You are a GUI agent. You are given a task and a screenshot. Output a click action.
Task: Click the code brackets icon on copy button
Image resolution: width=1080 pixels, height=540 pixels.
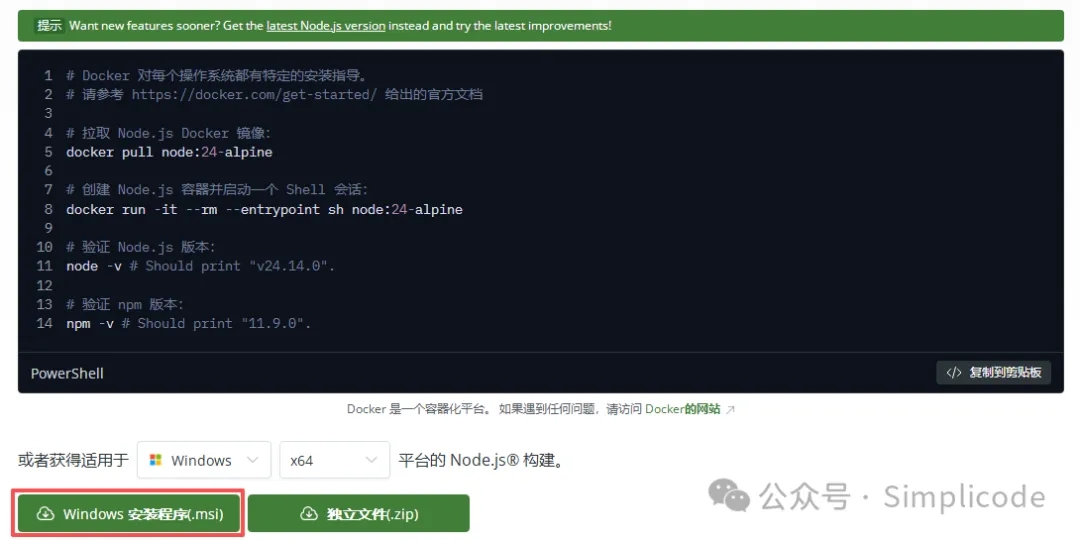point(953,373)
